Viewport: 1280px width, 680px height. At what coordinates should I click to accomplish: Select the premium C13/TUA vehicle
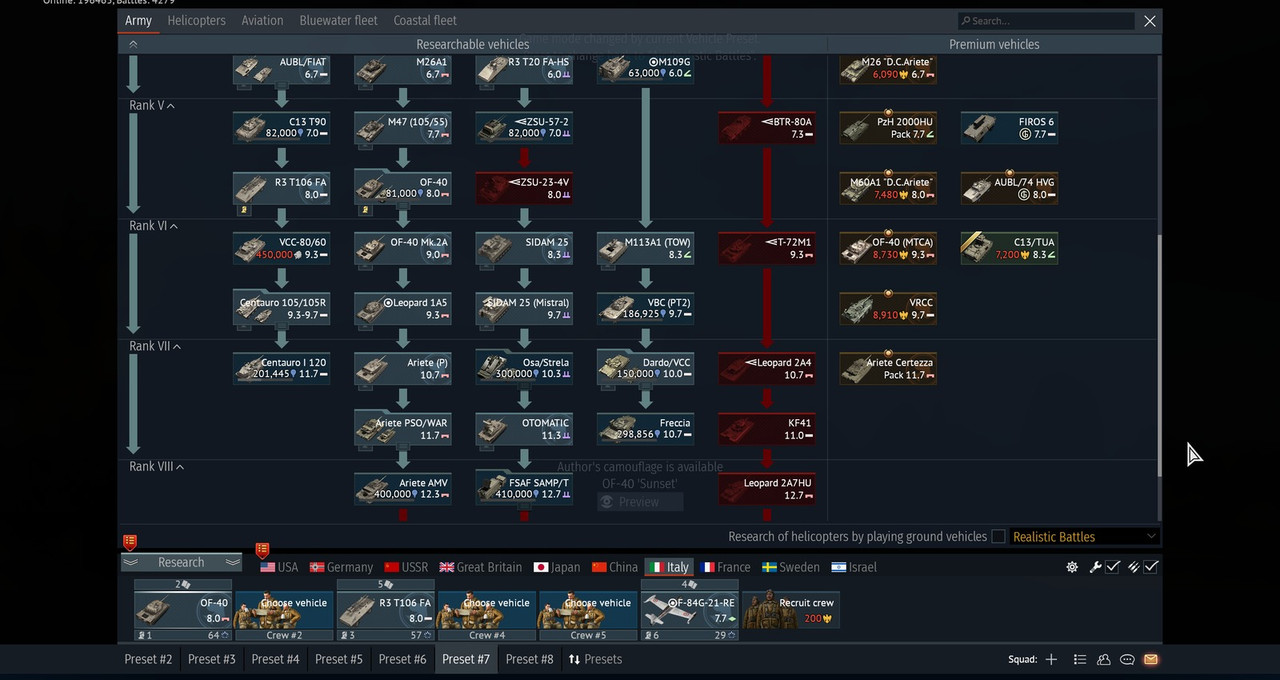coord(1009,249)
